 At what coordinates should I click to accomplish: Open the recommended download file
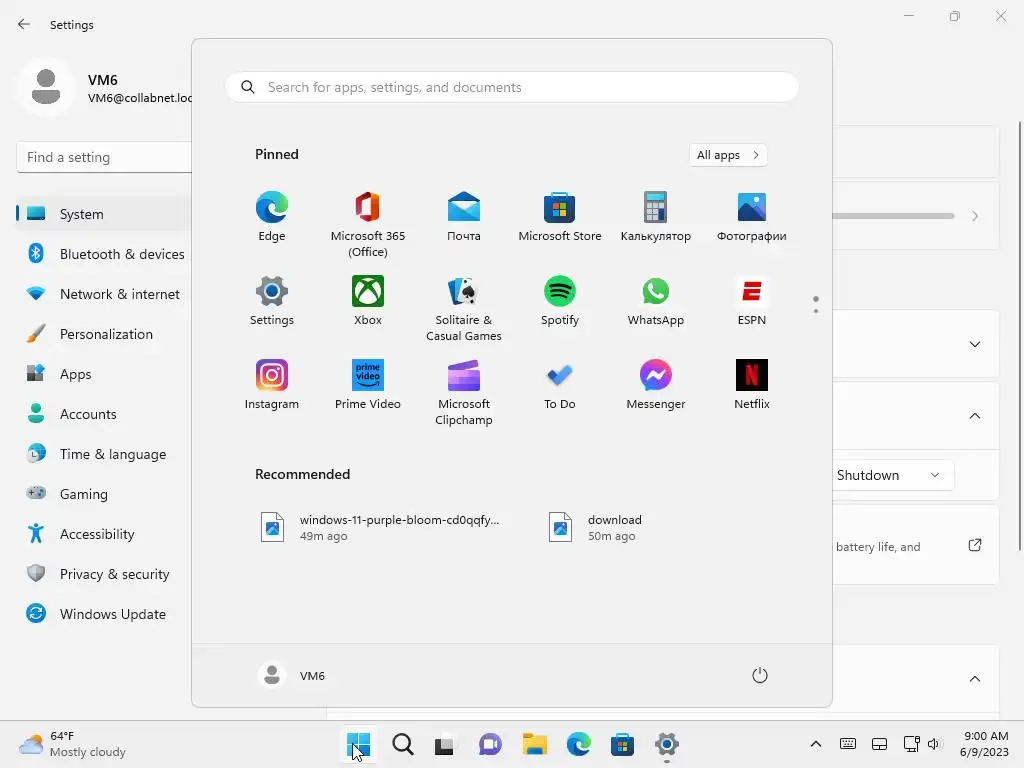click(596, 528)
